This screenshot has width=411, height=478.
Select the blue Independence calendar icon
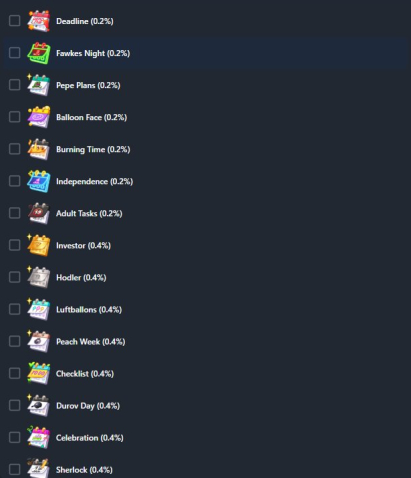point(39,181)
